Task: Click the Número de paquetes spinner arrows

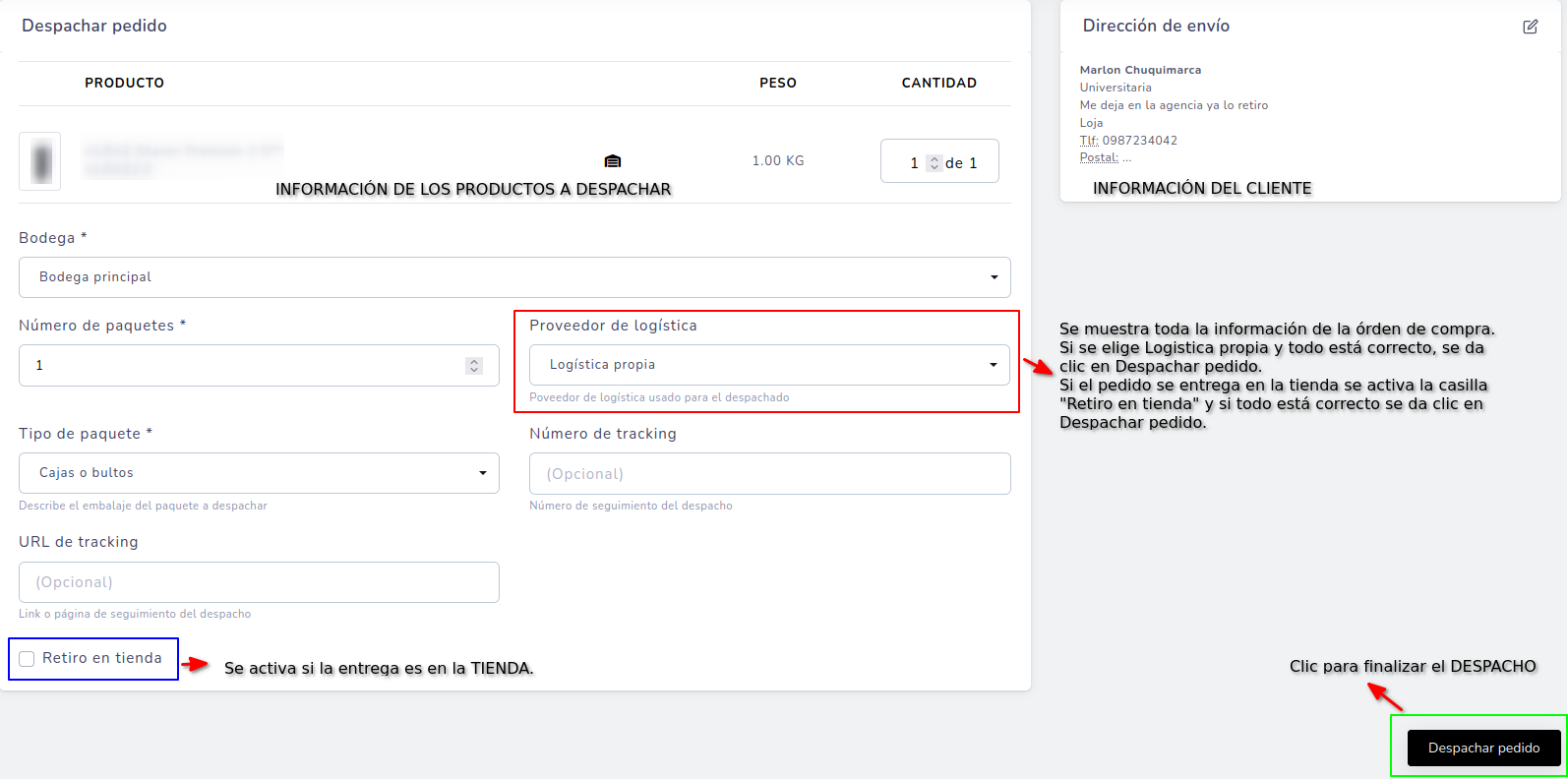Action: (474, 366)
